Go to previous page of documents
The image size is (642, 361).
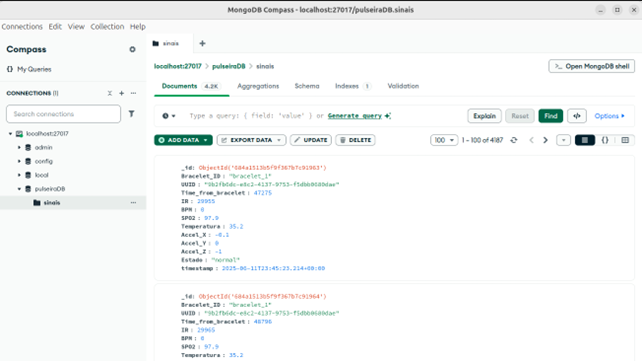pos(531,140)
